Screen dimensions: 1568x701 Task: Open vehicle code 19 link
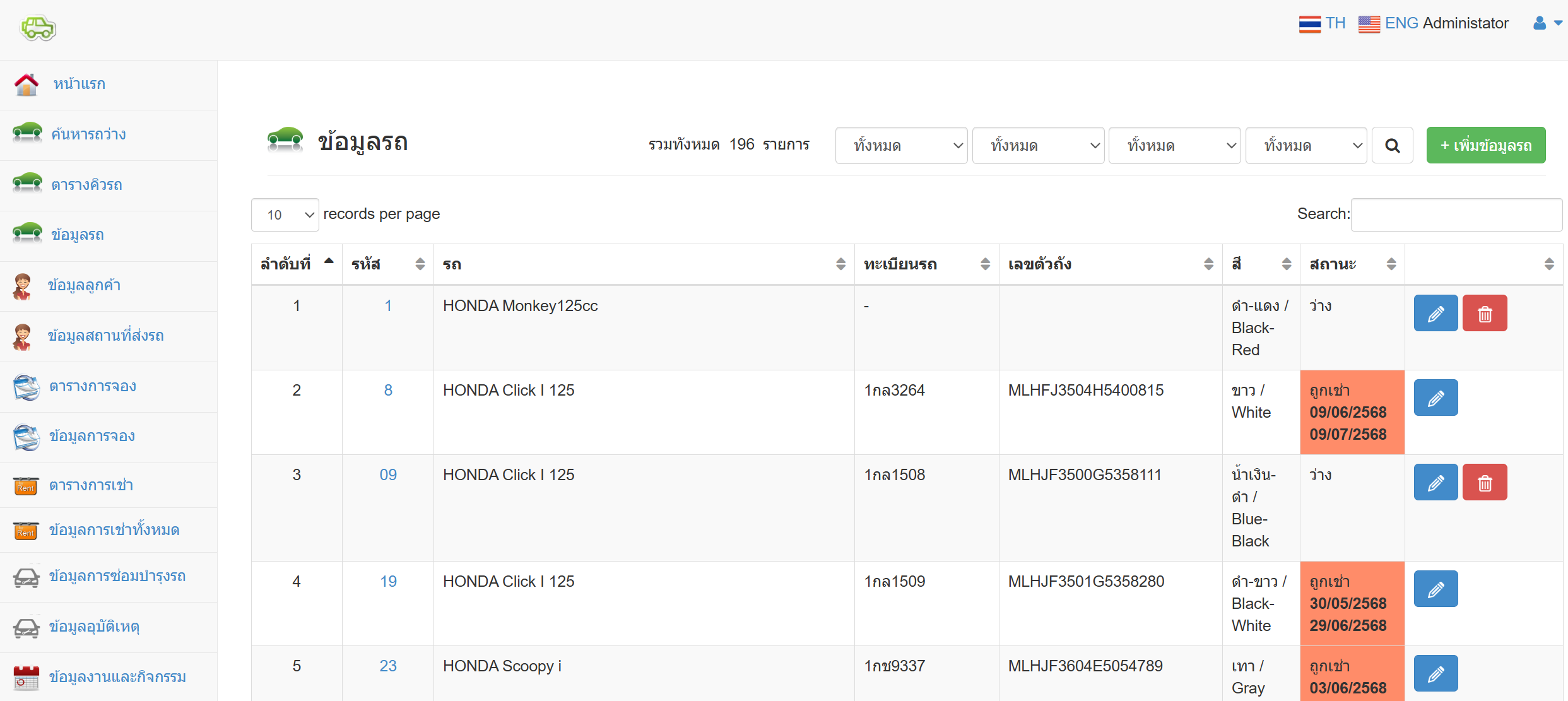[x=388, y=582]
